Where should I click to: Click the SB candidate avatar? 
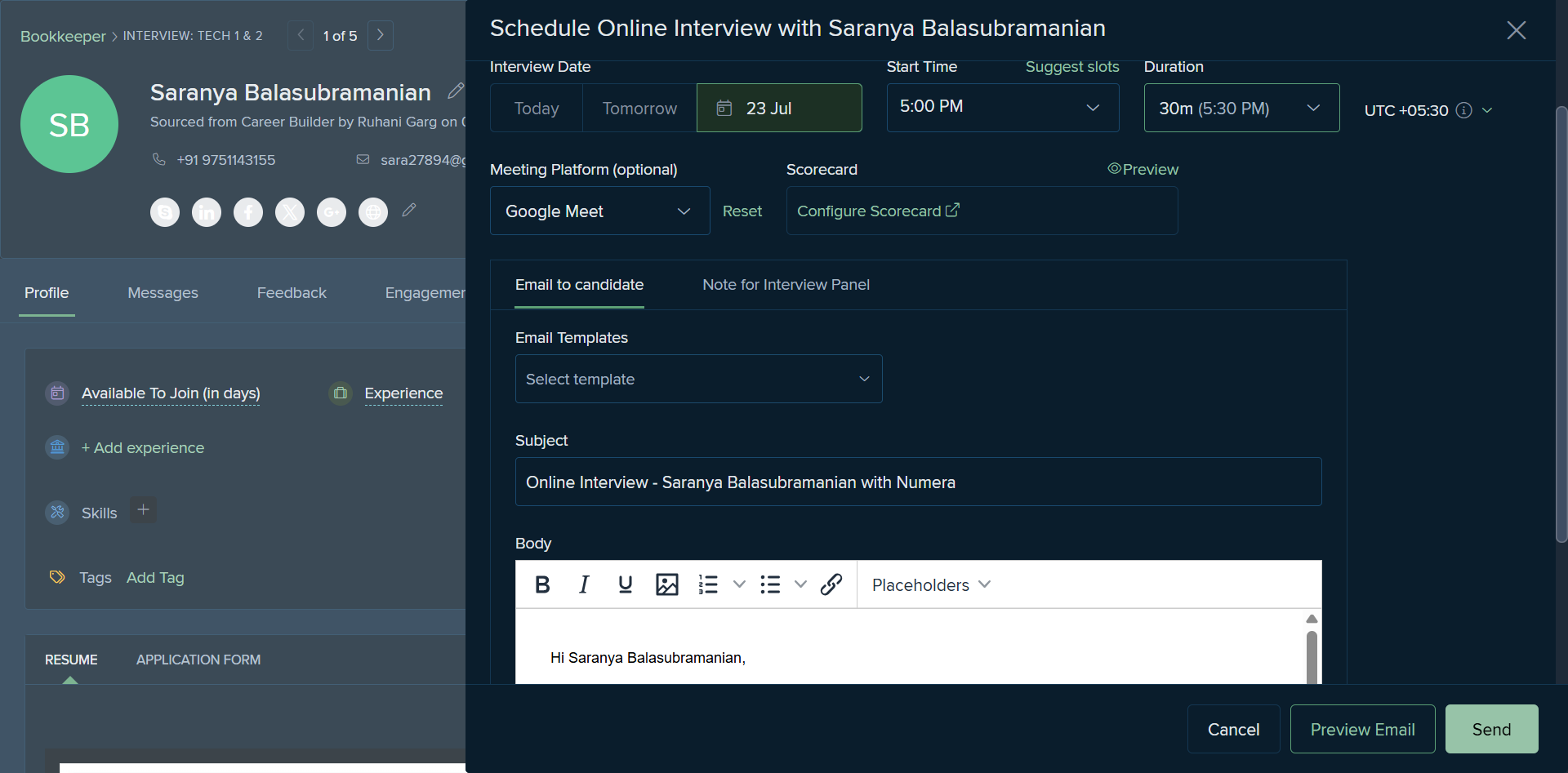[x=69, y=124]
